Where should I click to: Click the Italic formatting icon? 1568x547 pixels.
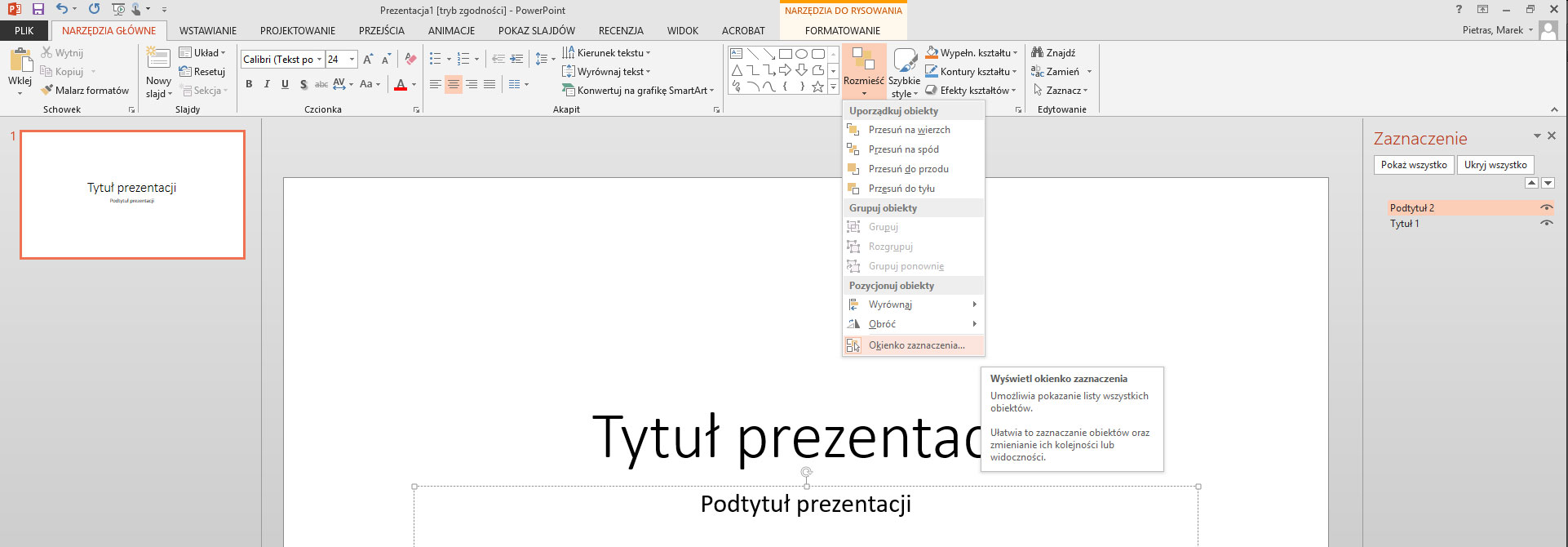[267, 84]
